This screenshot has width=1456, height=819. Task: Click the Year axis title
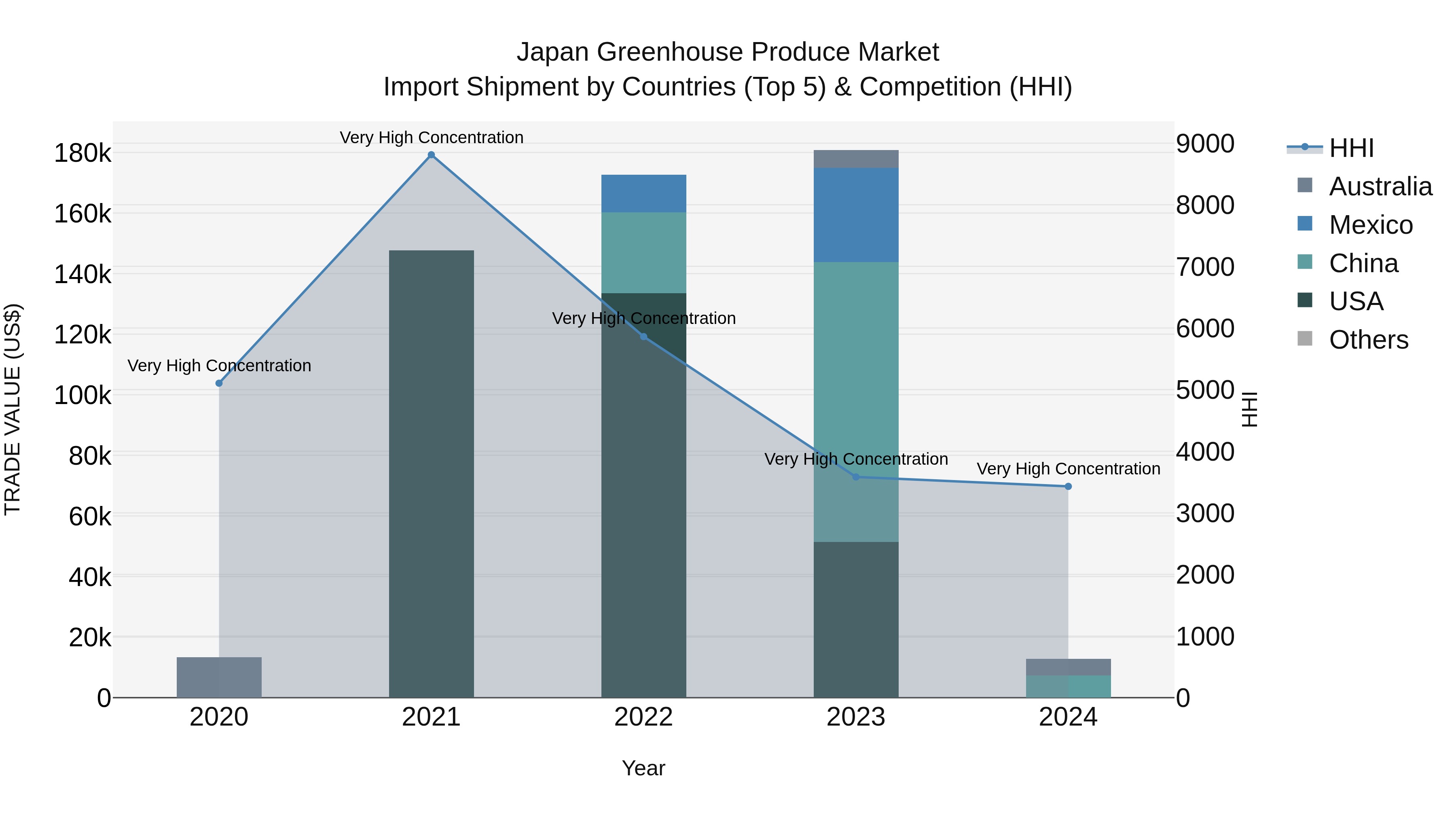(x=643, y=769)
